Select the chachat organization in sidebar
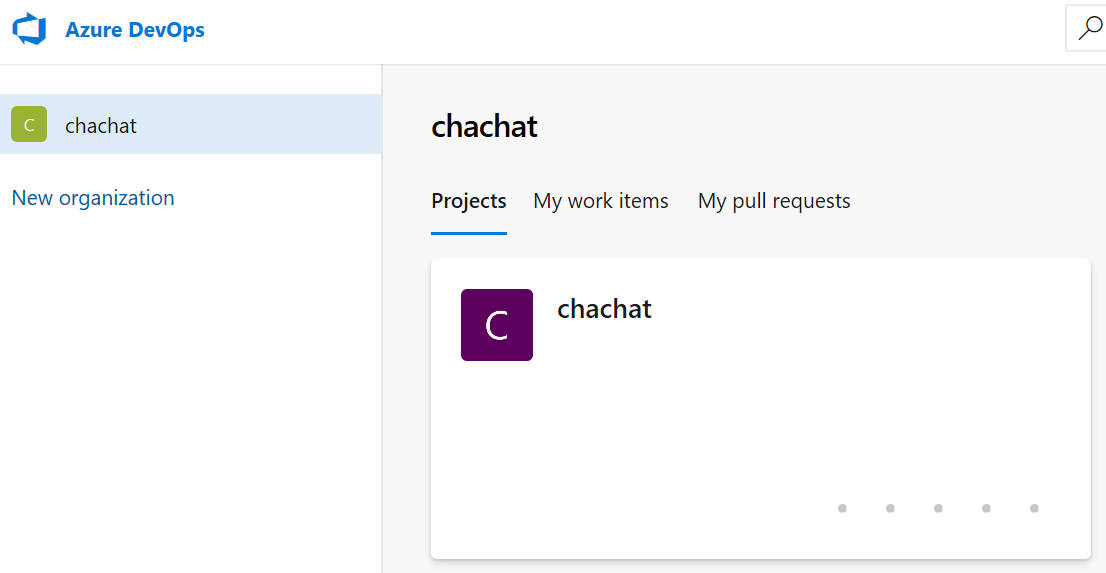Image resolution: width=1106 pixels, height=573 pixels. [x=190, y=124]
